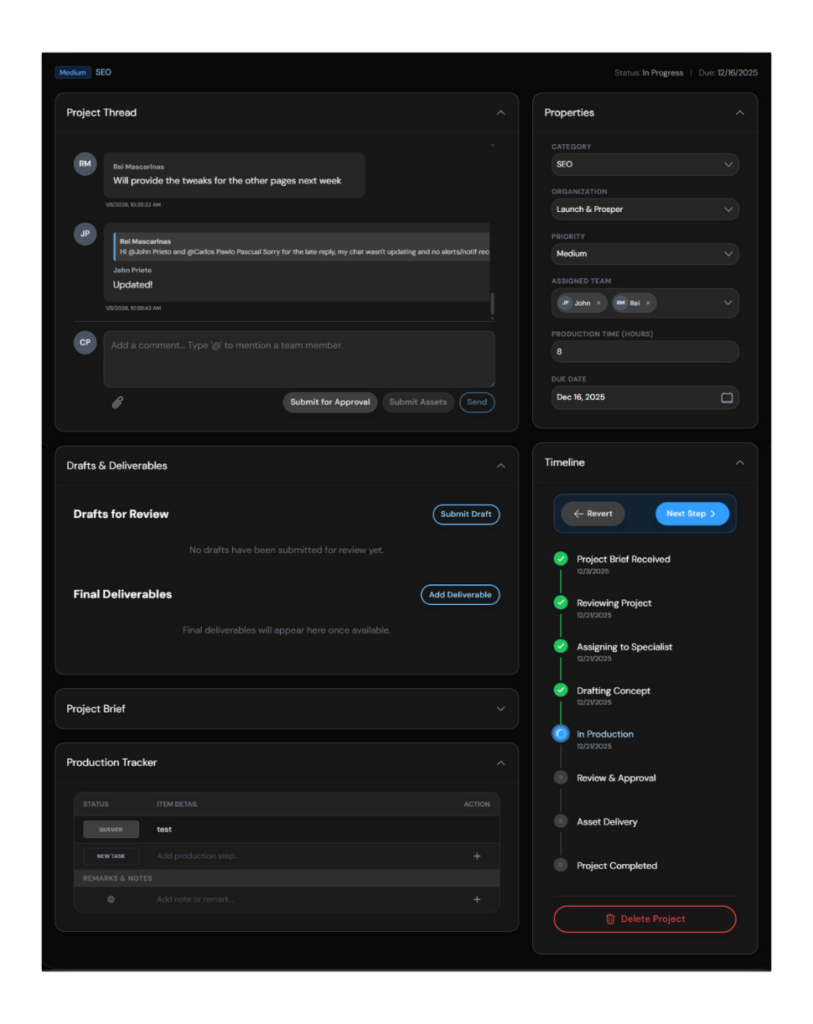Remove Rei from assigned team
Screen dimensions: 813x1024
(x=648, y=303)
